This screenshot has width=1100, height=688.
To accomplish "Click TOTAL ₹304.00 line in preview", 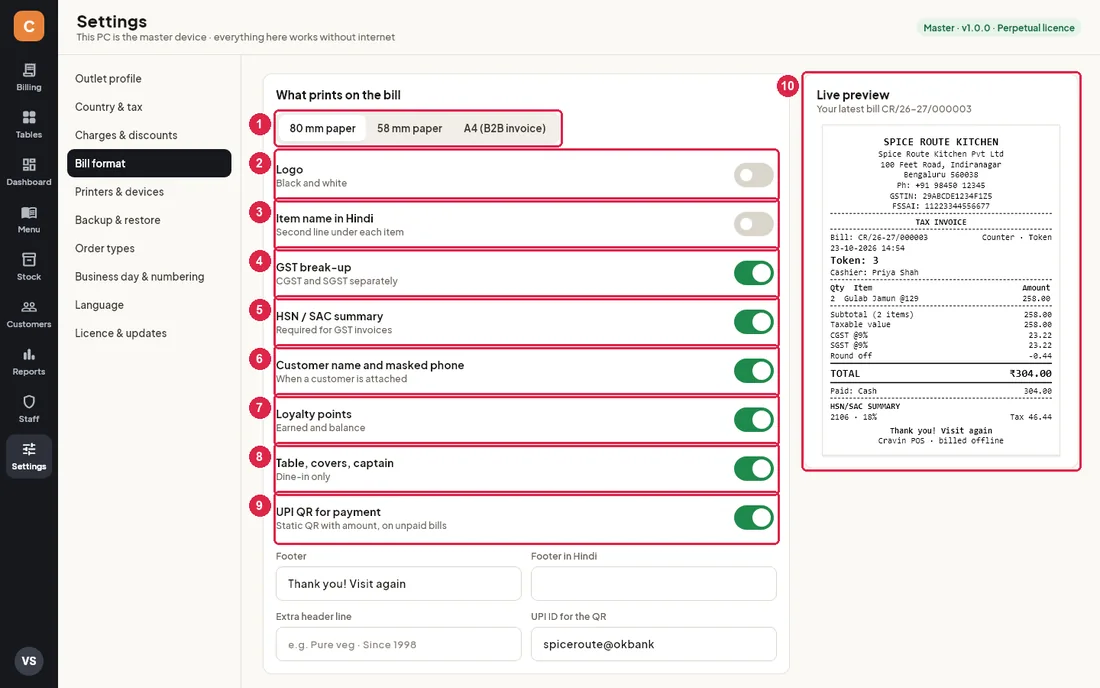I will [941, 374].
